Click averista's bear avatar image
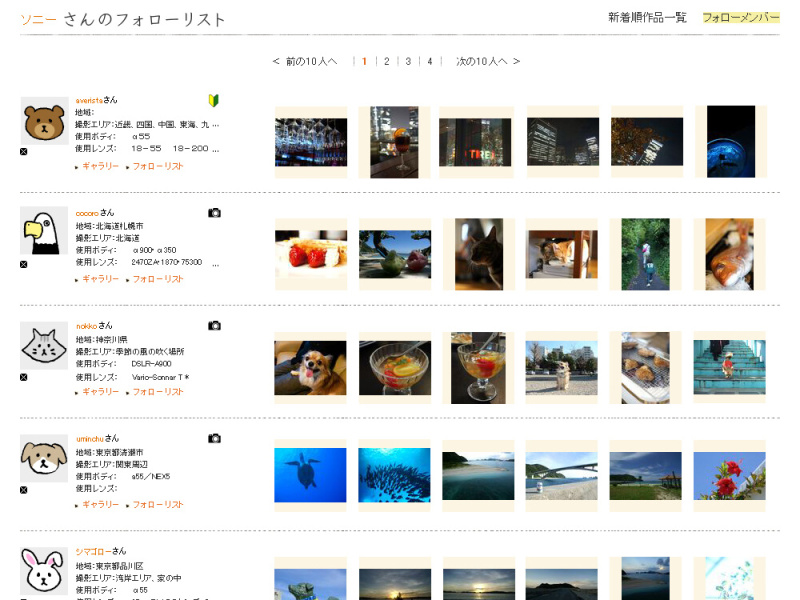This screenshot has width=800, height=600. [x=43, y=120]
